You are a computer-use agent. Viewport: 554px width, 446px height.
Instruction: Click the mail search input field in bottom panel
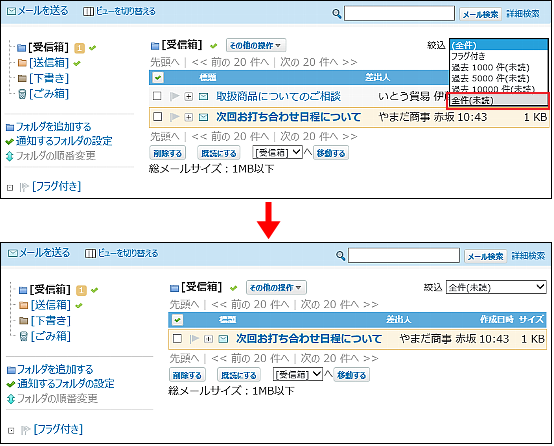403,255
